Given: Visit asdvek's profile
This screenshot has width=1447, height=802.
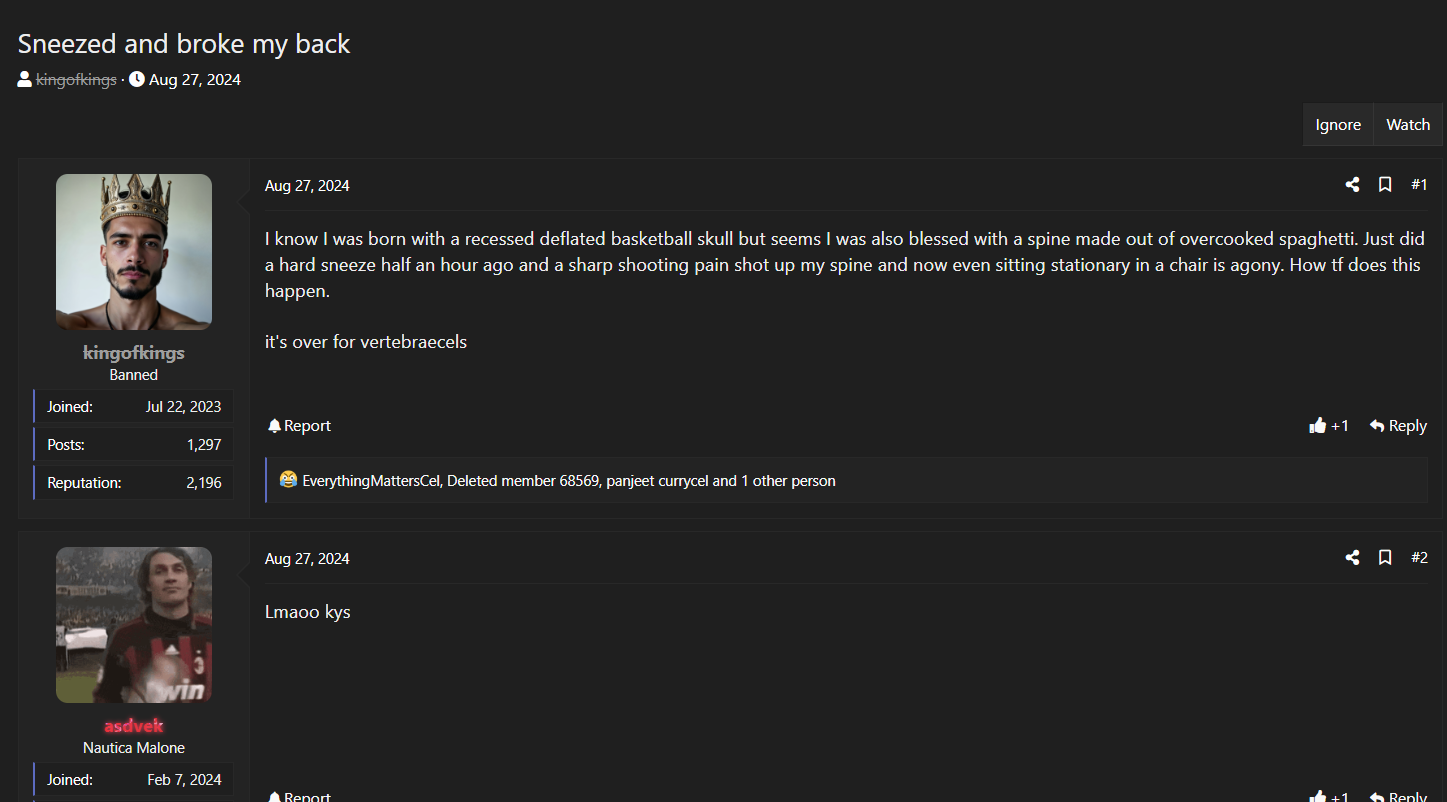Looking at the screenshot, I should pos(133,725).
